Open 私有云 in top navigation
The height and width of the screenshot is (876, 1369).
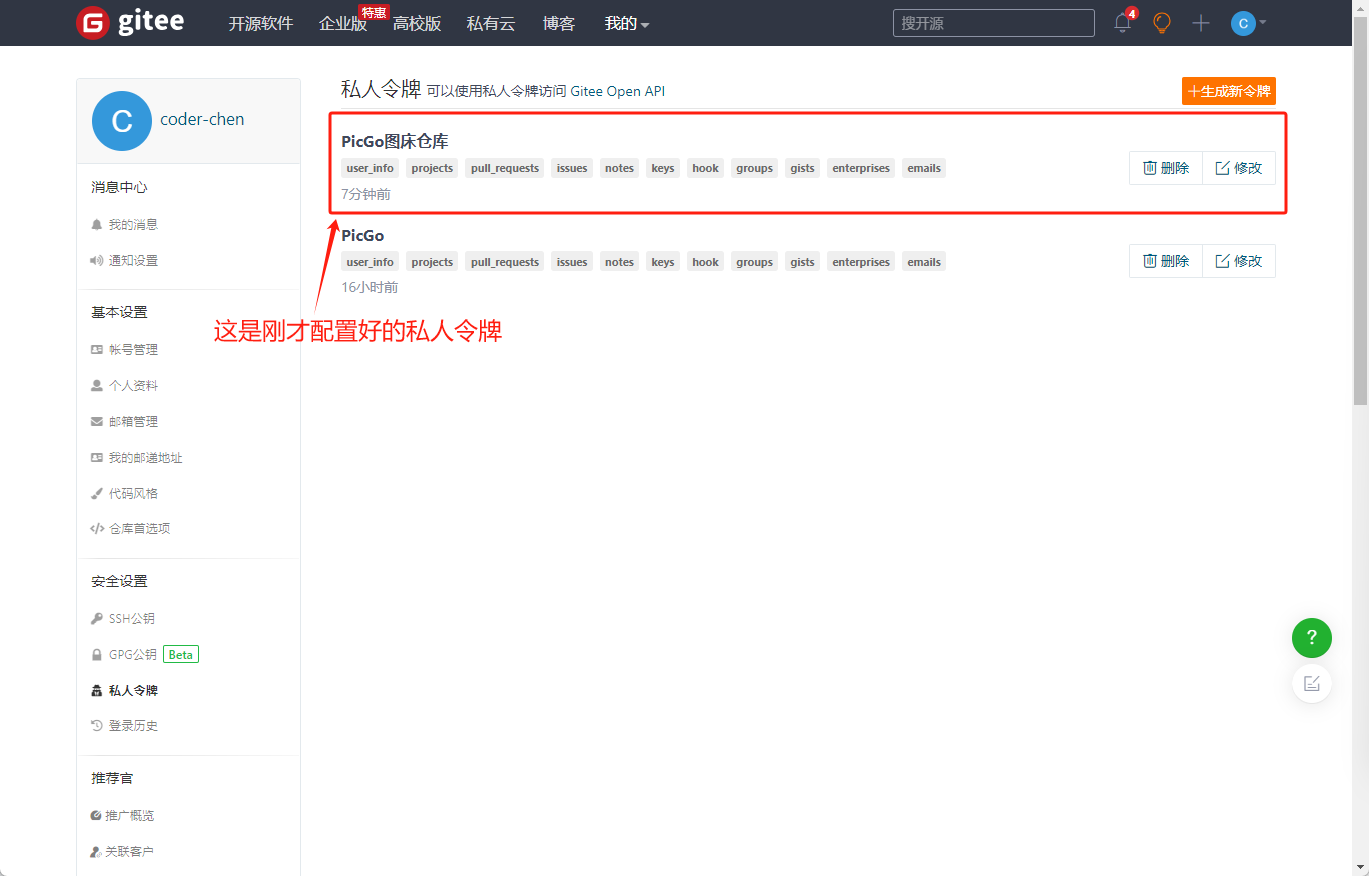tap(491, 23)
